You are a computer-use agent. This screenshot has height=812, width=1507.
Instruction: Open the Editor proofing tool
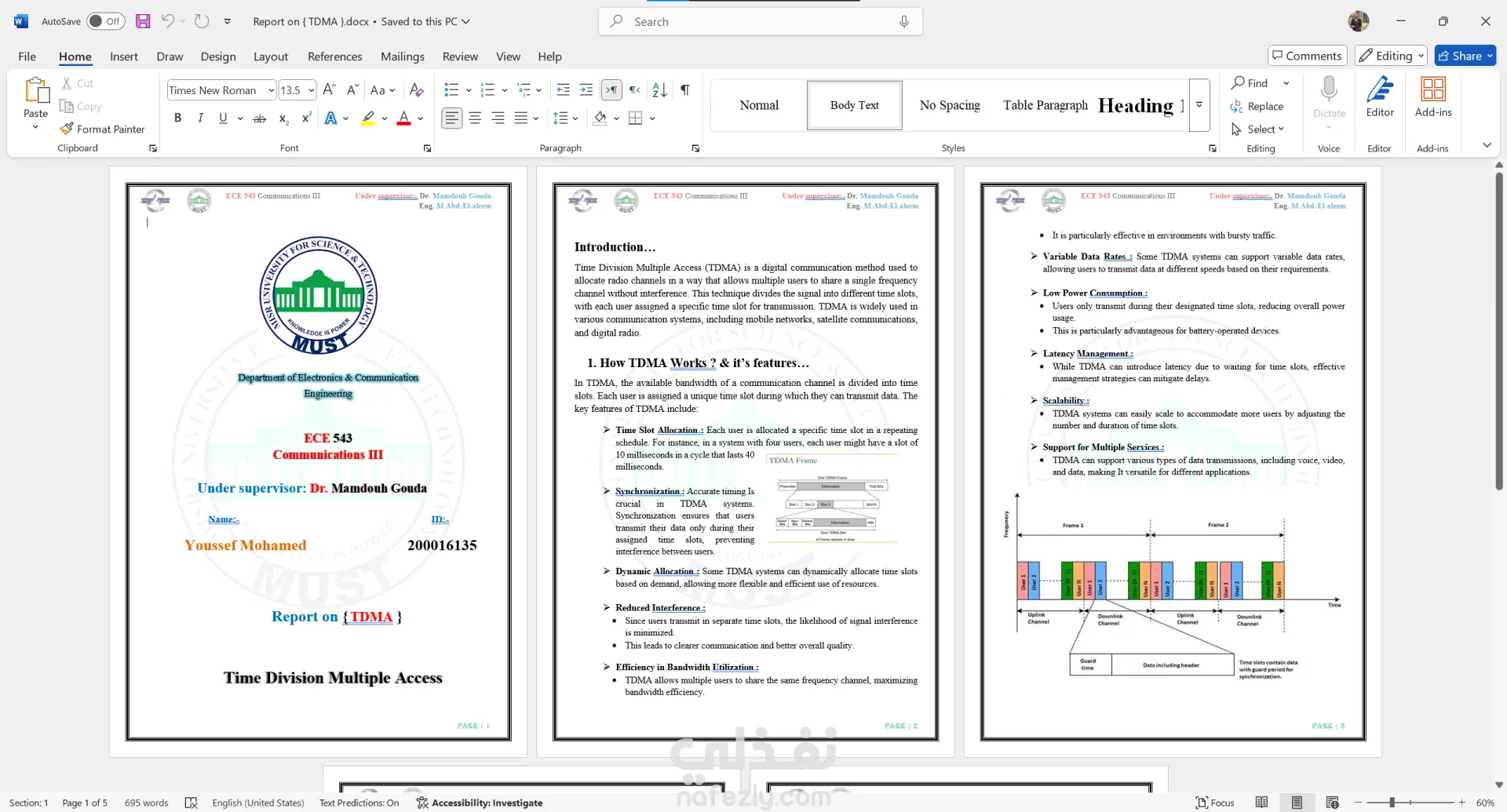click(x=1379, y=97)
